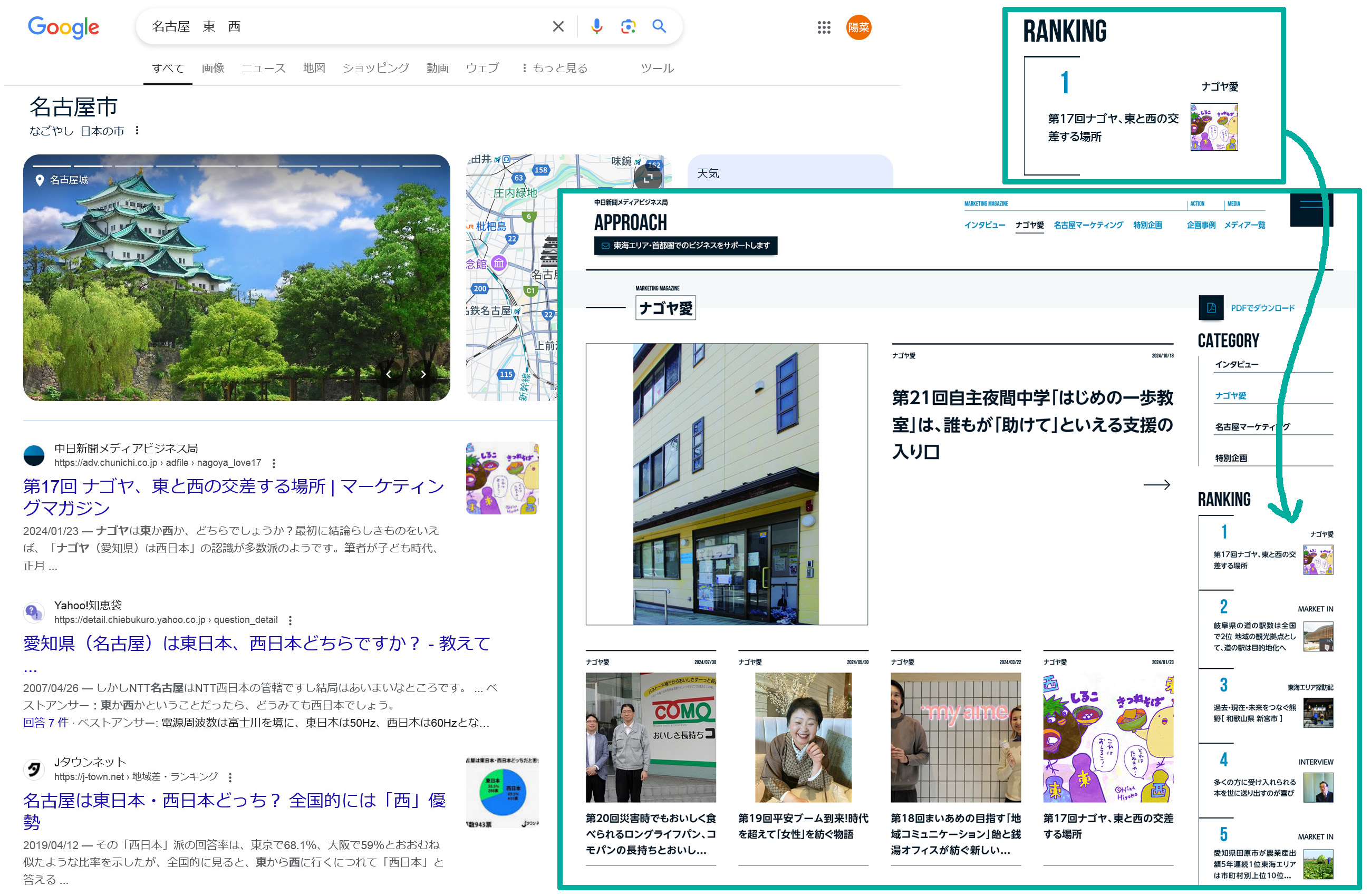Show previous Nagoya Castle photo arrow
The width and height of the screenshot is (1371, 896).
389,374
